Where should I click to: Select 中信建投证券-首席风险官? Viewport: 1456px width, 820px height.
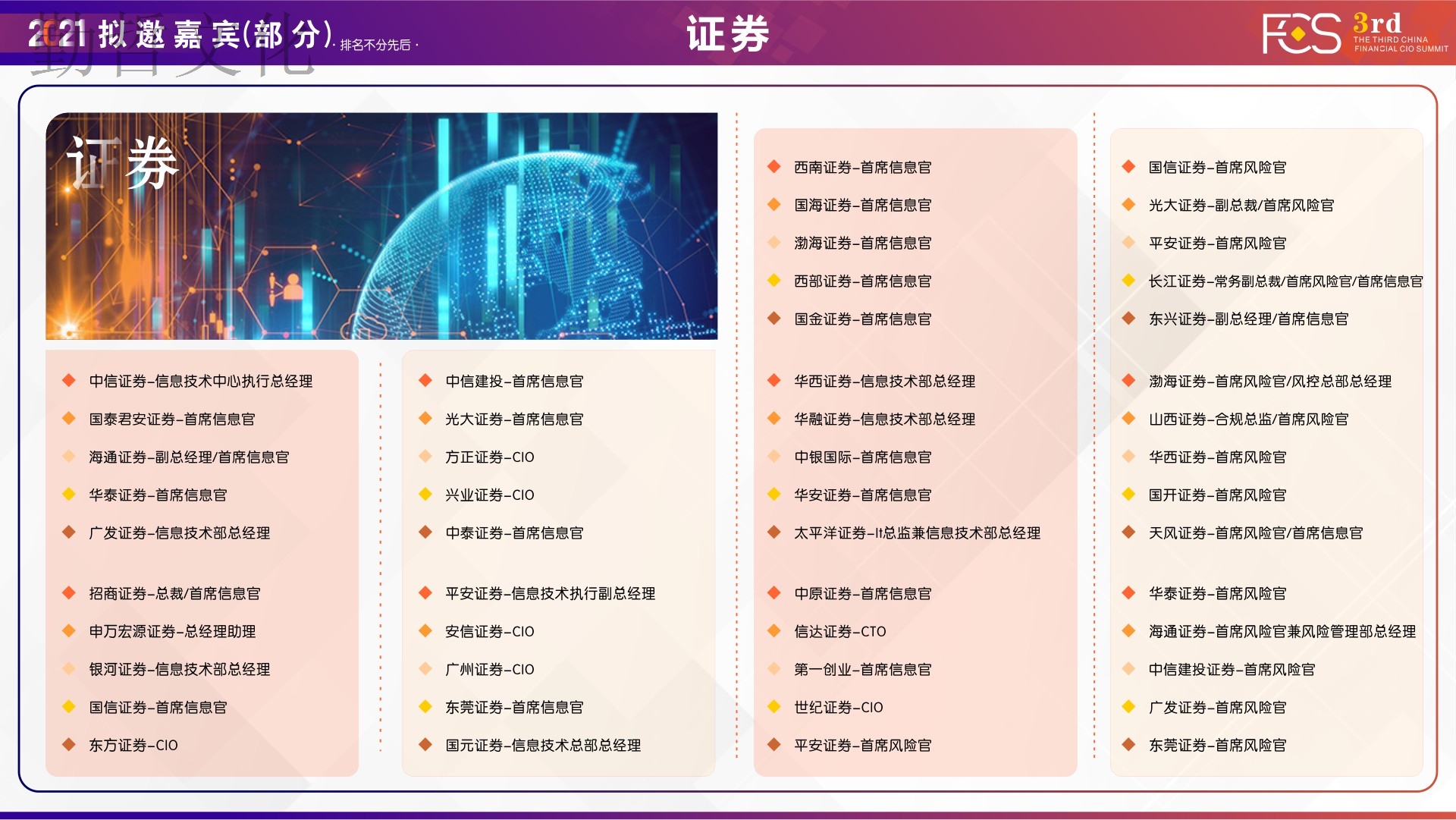tap(1232, 670)
